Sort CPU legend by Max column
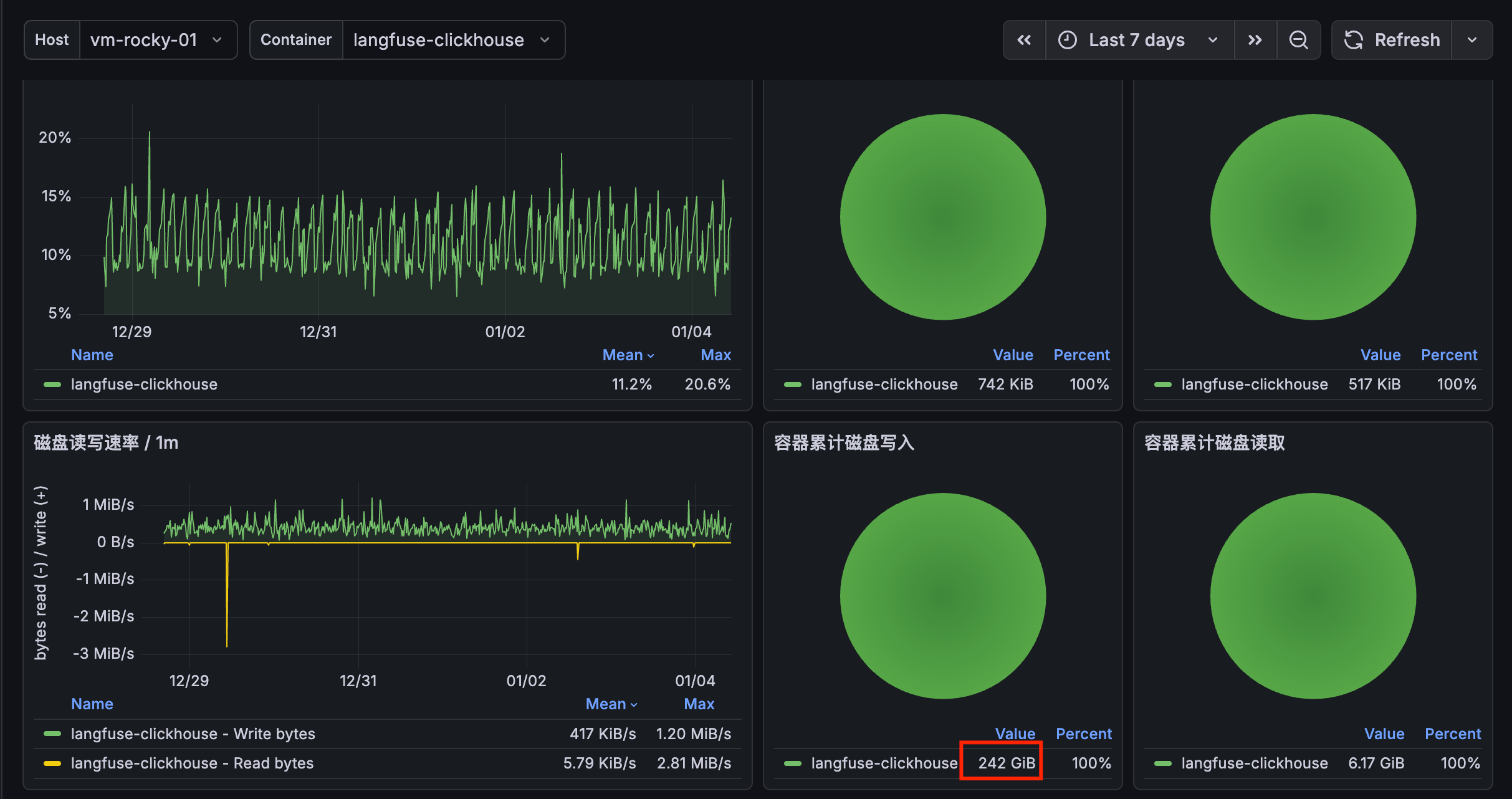Image resolution: width=1512 pixels, height=799 pixels. pos(715,355)
